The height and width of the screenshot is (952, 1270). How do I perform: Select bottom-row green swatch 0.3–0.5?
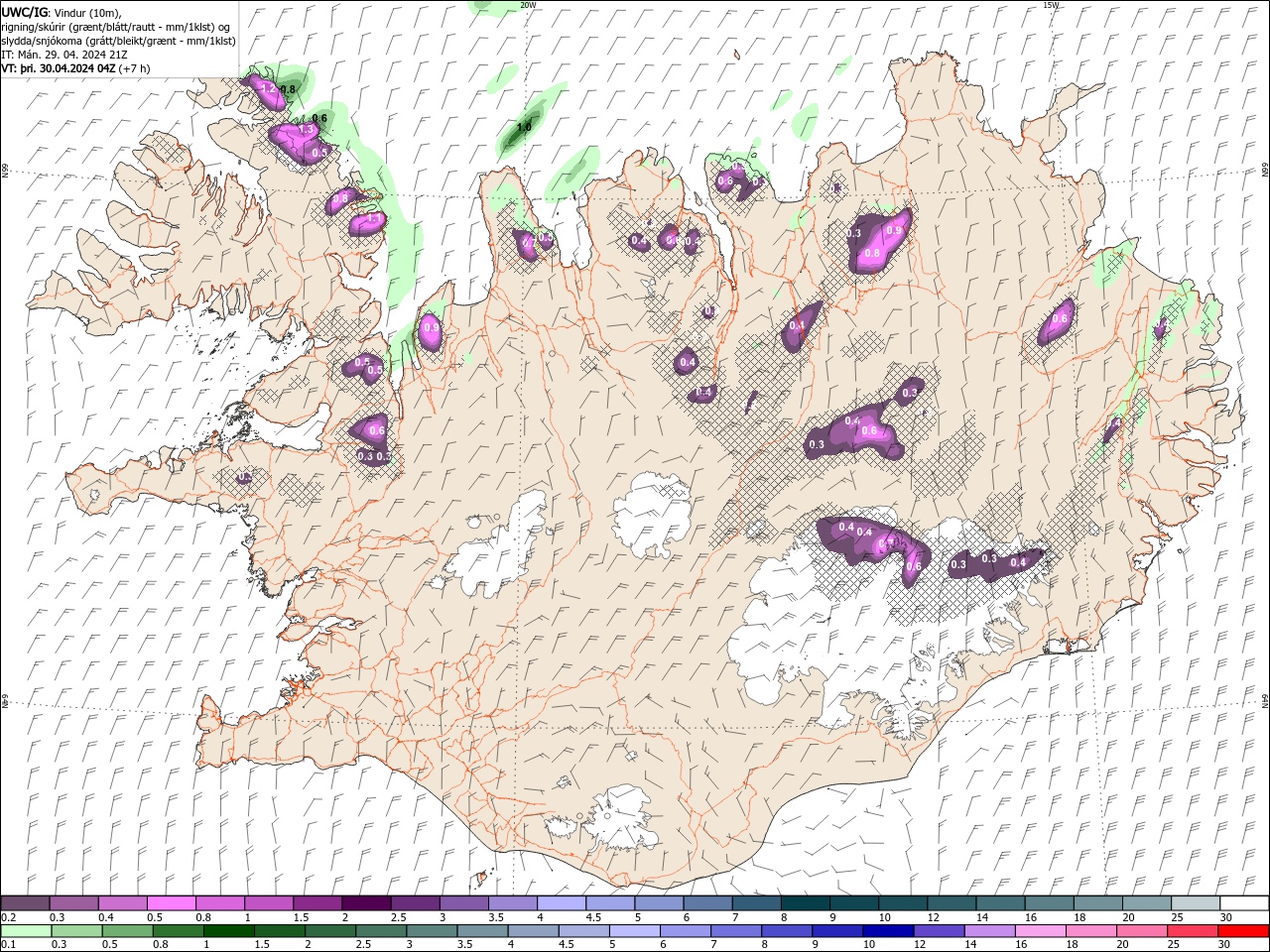tap(76, 931)
